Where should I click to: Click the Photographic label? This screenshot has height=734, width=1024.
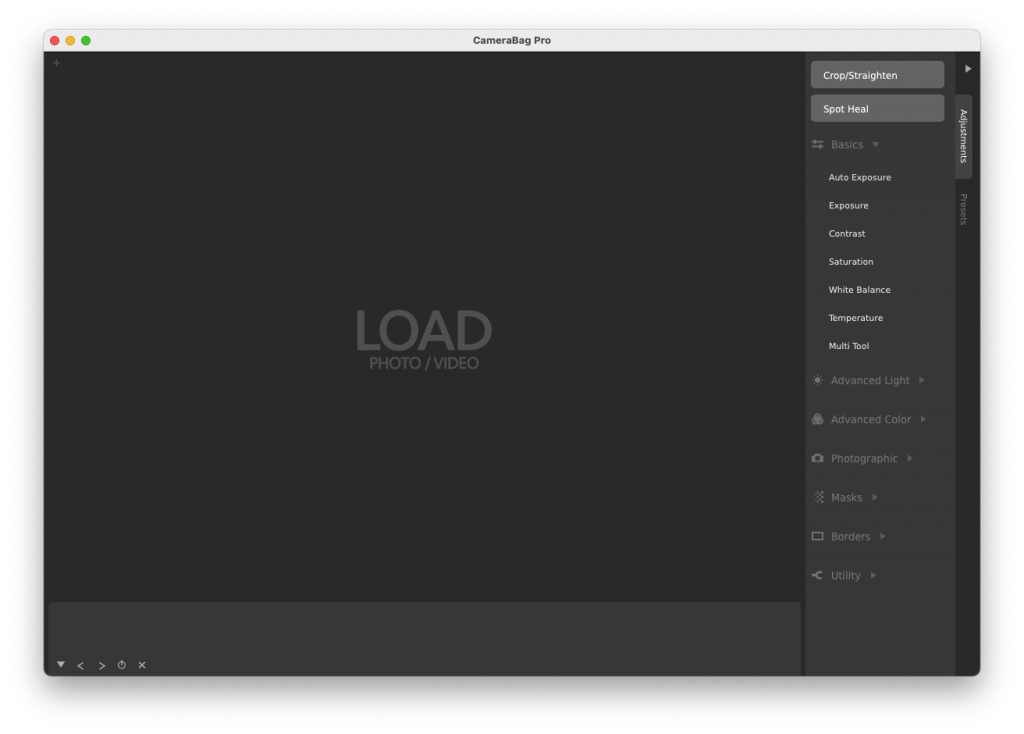[864, 458]
